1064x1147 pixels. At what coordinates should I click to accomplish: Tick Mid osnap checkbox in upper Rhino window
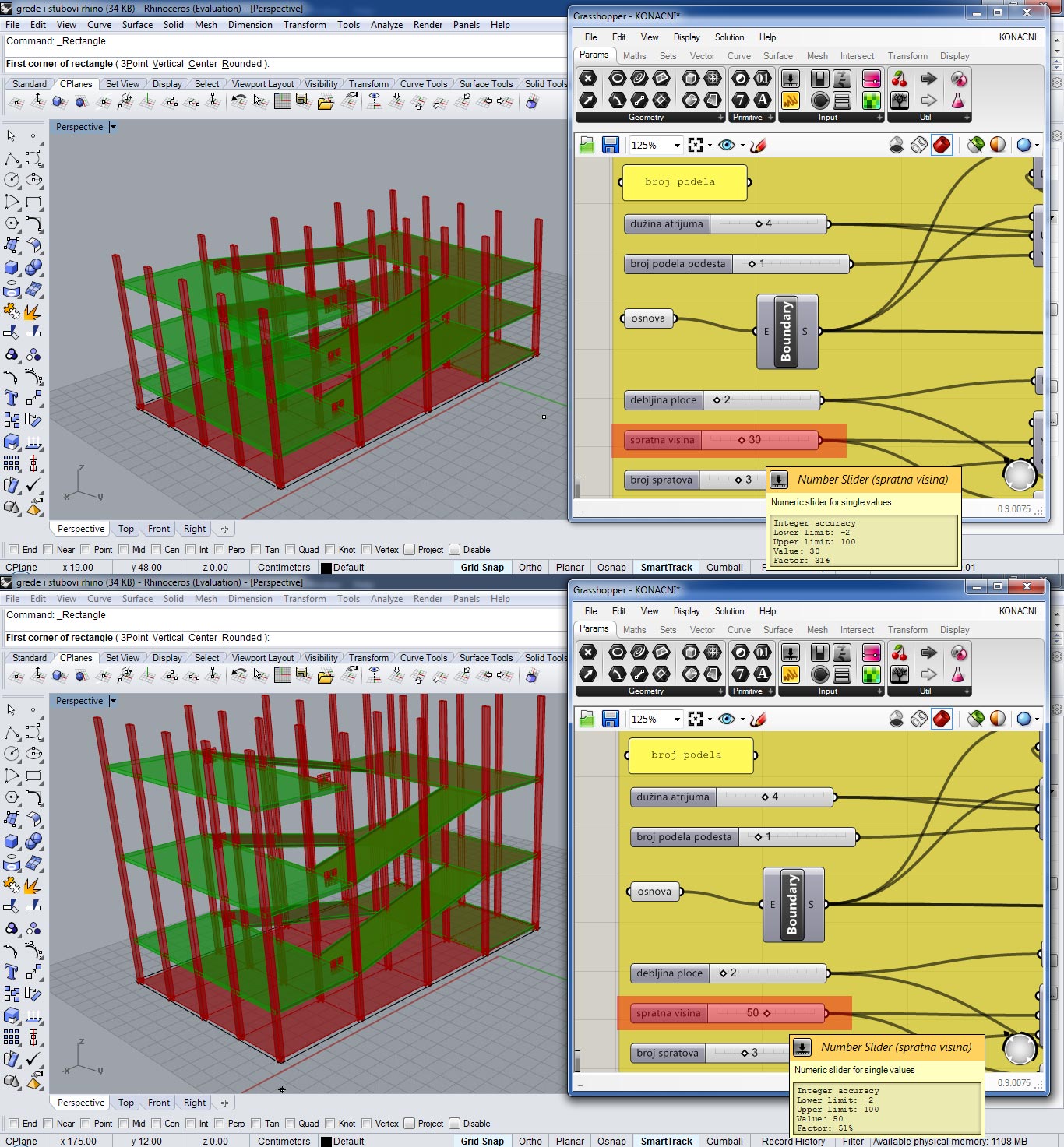123,549
